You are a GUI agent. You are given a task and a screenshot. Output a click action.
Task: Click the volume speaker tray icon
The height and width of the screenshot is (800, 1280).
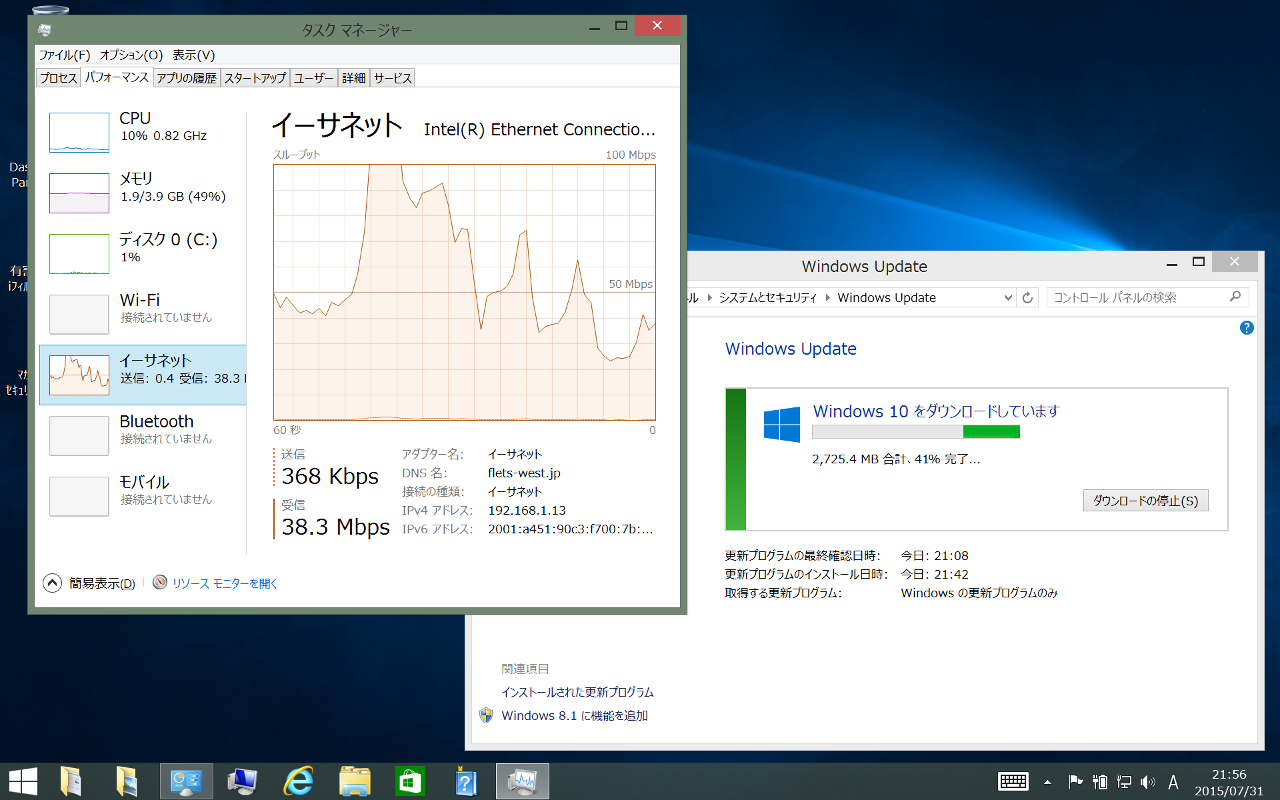1147,782
